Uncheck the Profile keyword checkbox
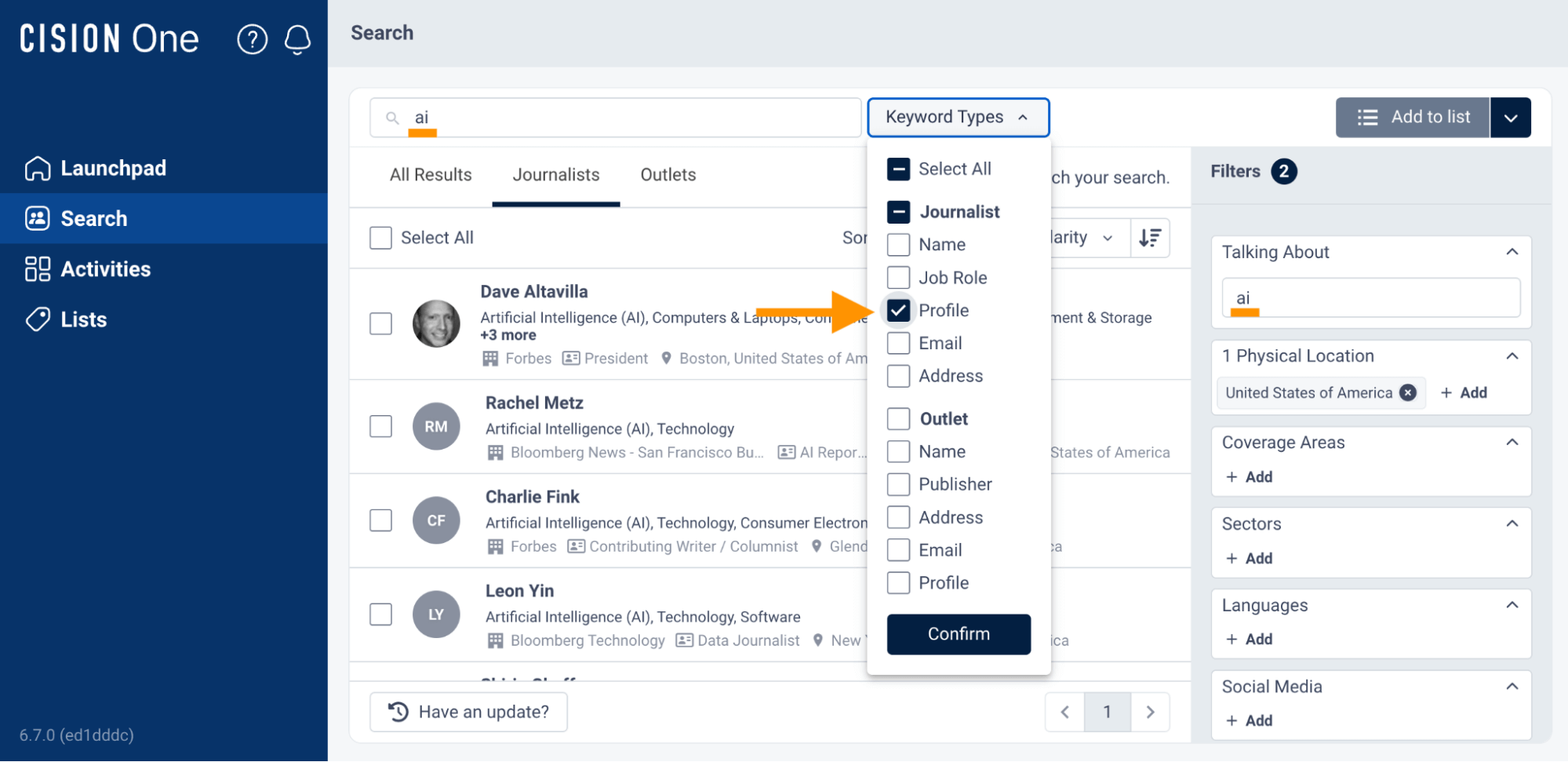The image size is (1568, 762). (898, 310)
